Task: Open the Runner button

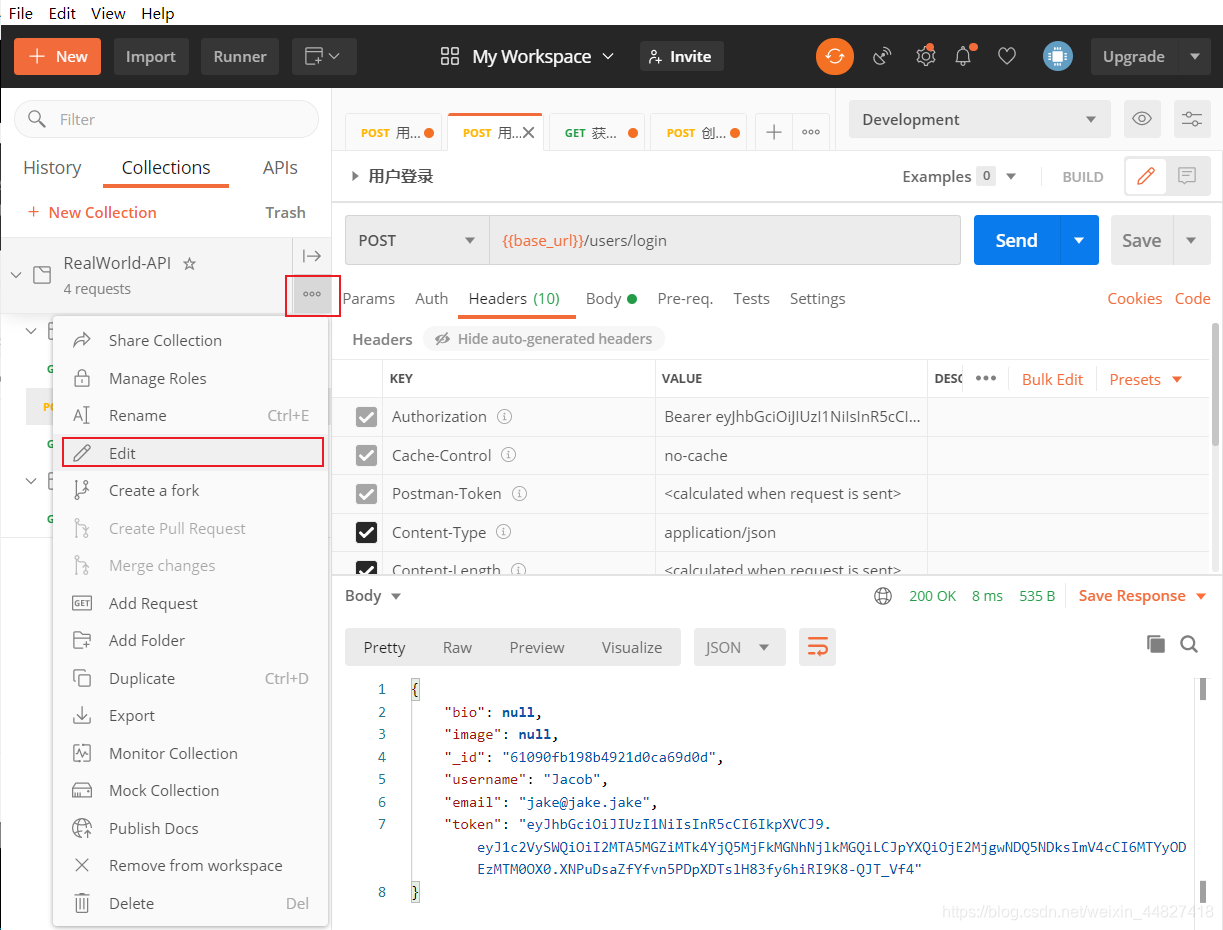Action: pos(240,56)
